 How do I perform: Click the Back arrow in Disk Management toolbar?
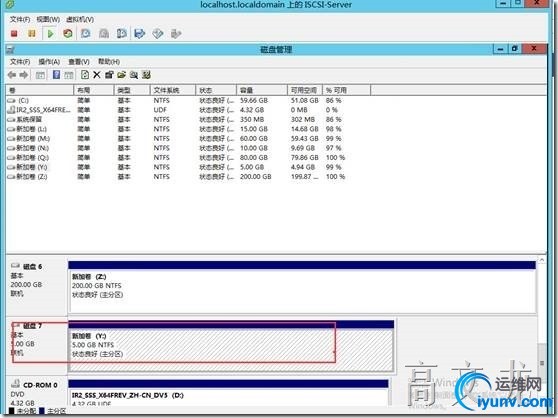(12, 75)
